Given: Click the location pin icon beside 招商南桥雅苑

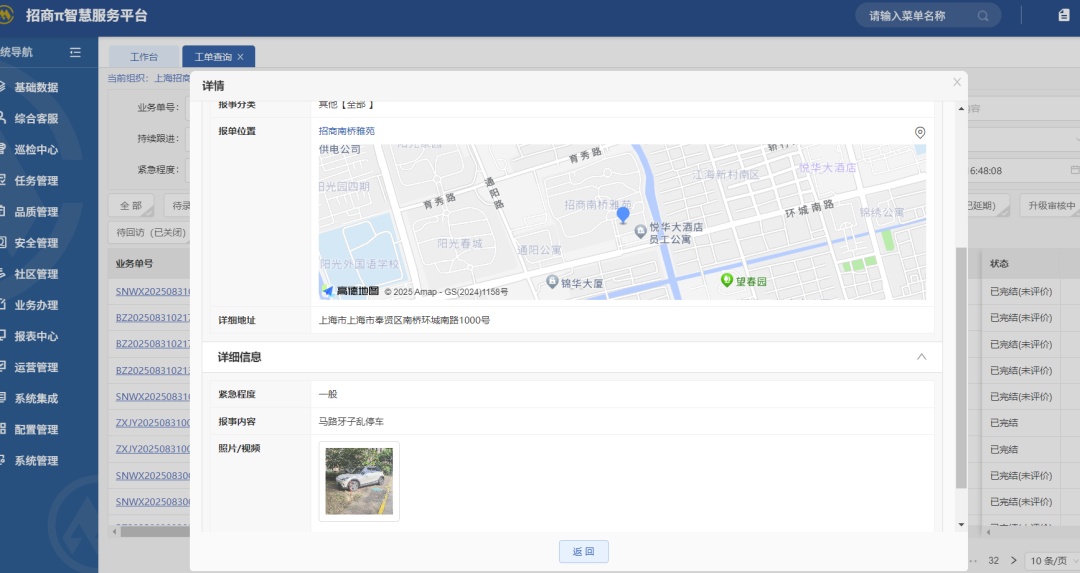Looking at the screenshot, I should pos(920,132).
